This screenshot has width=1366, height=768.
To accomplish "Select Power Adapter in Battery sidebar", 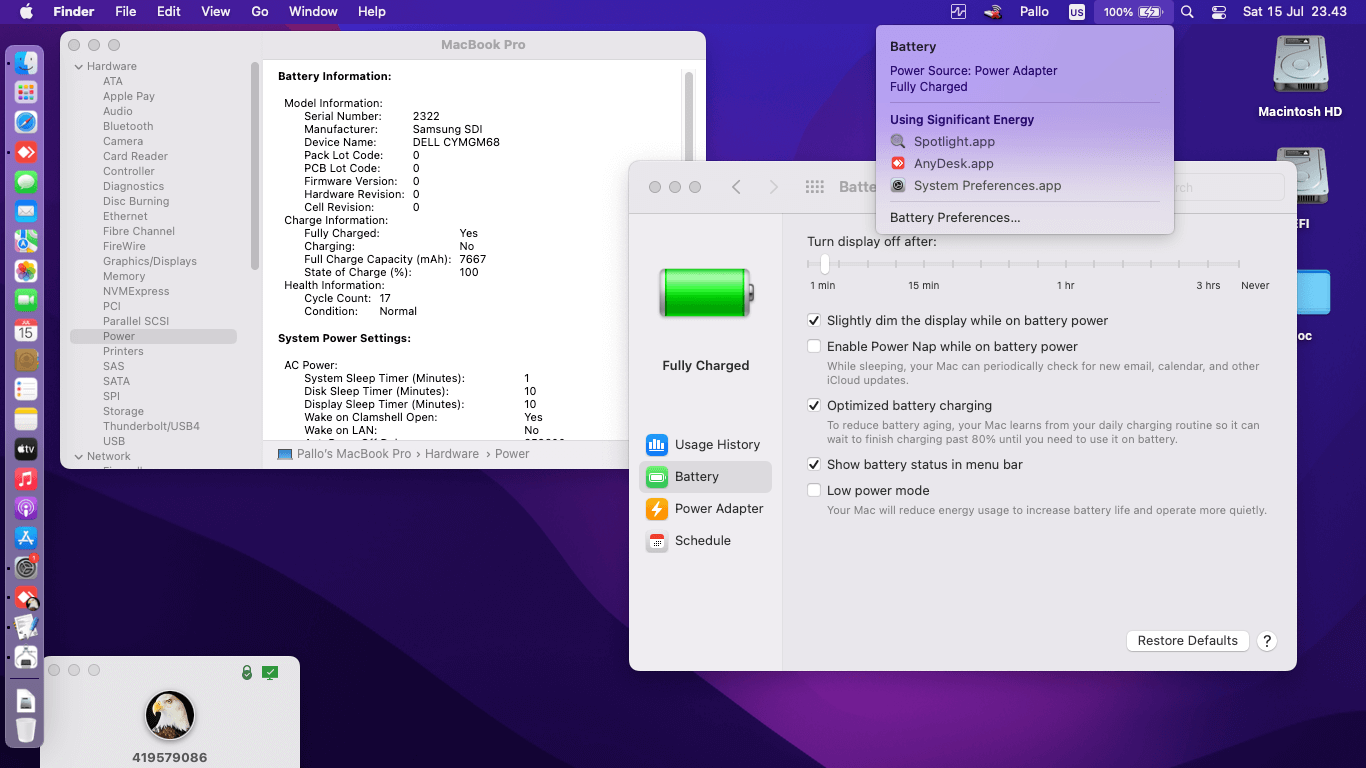I will click(x=705, y=509).
